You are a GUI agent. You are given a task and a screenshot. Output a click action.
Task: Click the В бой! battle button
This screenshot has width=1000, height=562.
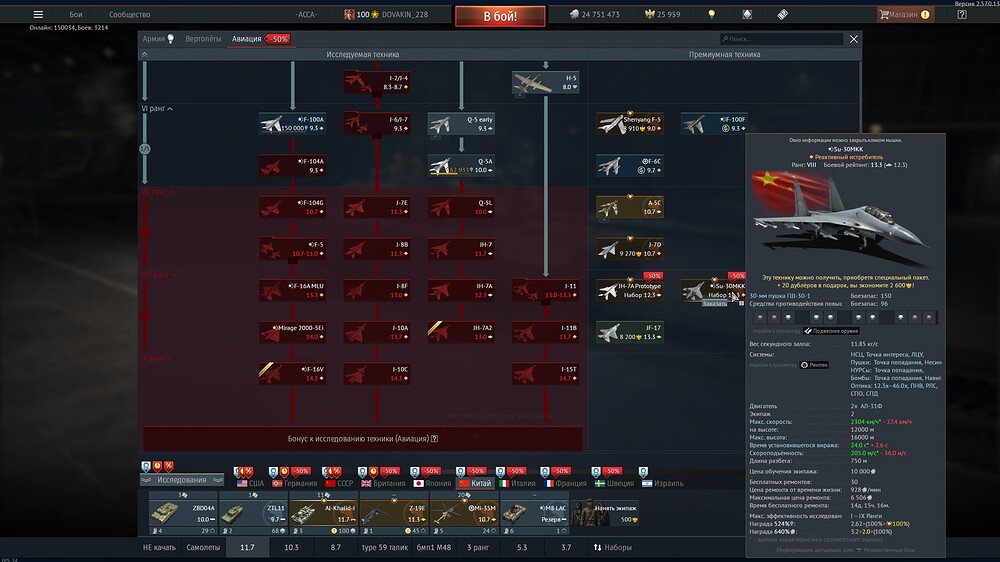tap(500, 16)
